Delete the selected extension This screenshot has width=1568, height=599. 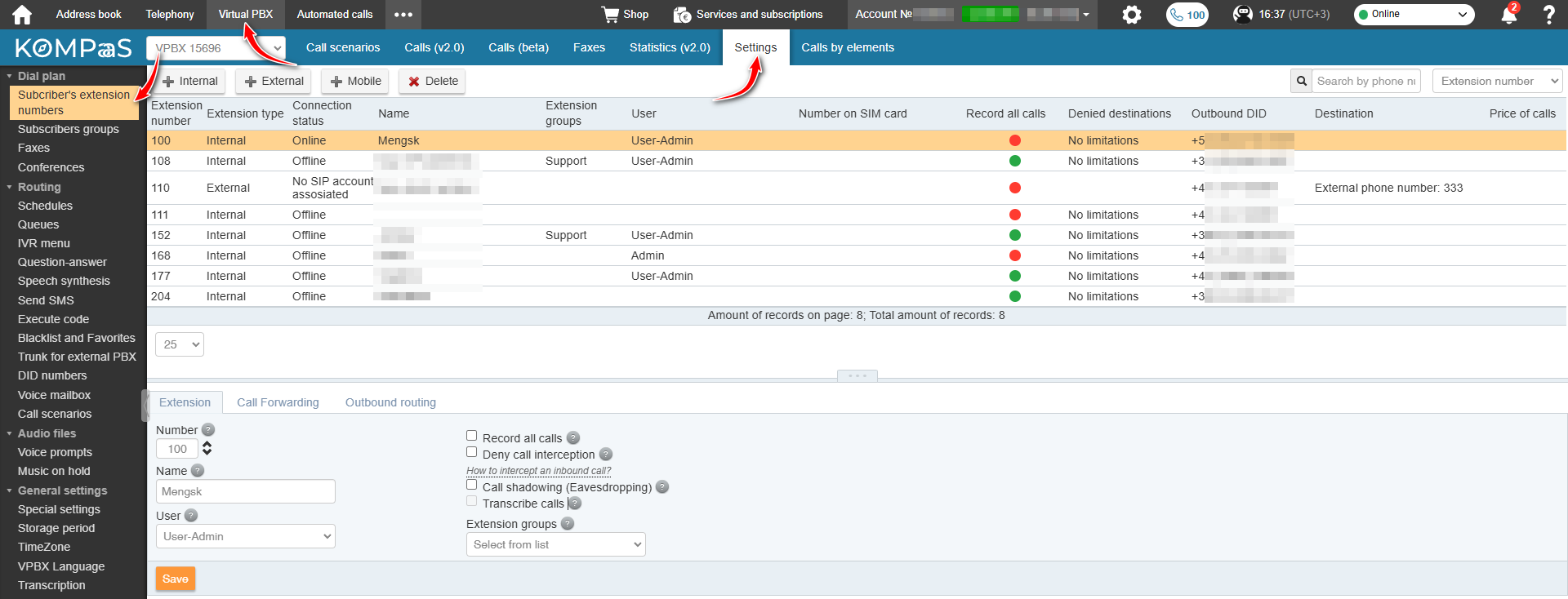[x=433, y=81]
